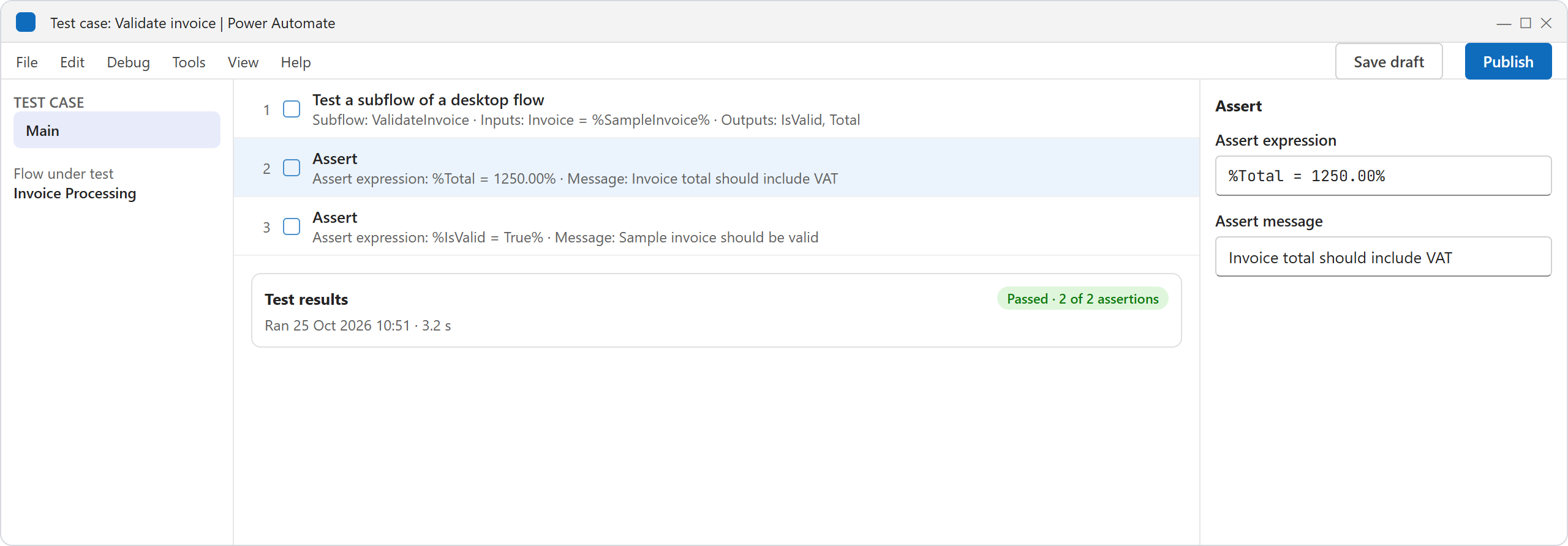
Task: Minimize the Power Automate window
Action: (x=1504, y=23)
